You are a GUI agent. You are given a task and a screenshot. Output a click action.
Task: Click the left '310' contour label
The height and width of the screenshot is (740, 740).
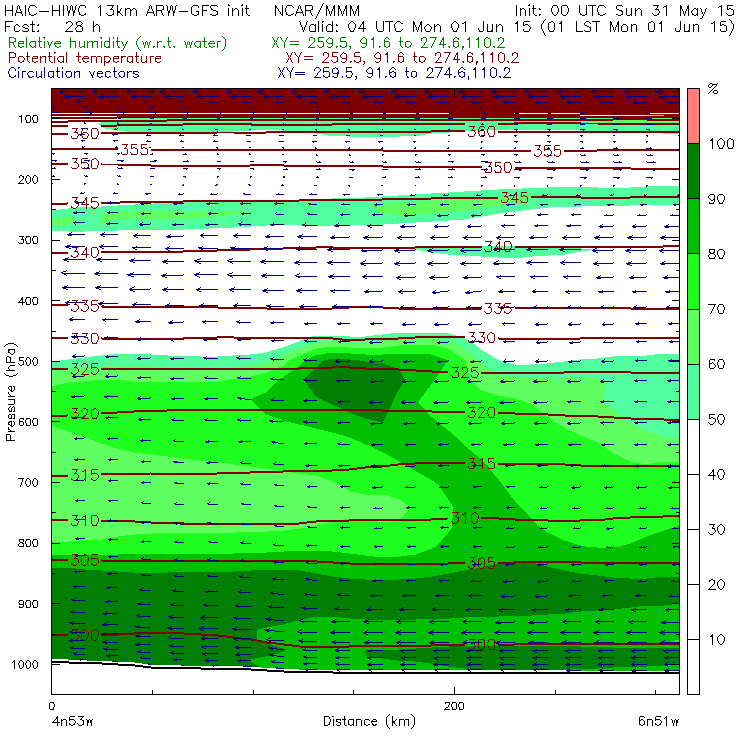point(85,521)
